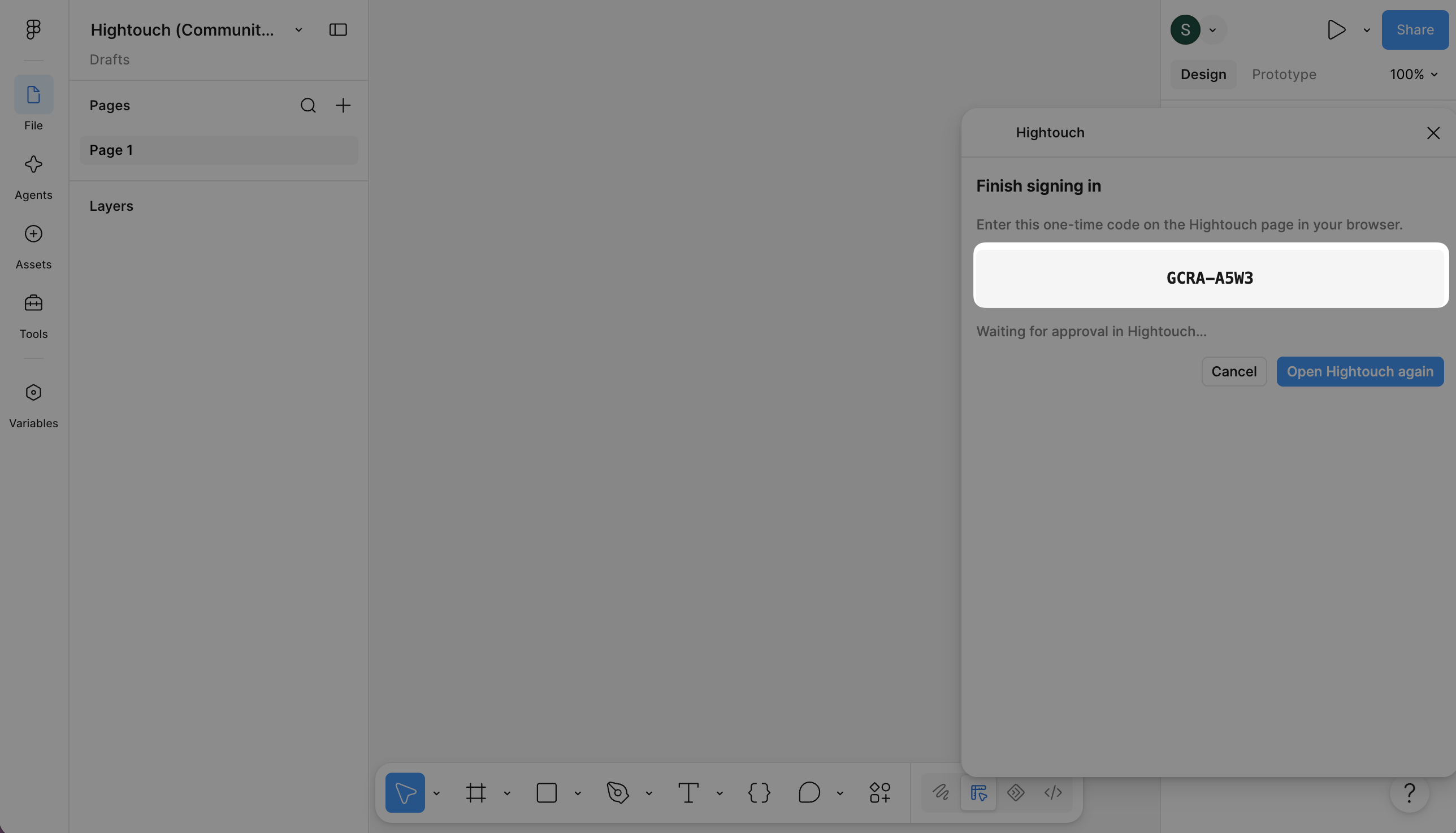Viewport: 1456px width, 833px height.
Task: Select the Text tool
Action: click(x=688, y=793)
